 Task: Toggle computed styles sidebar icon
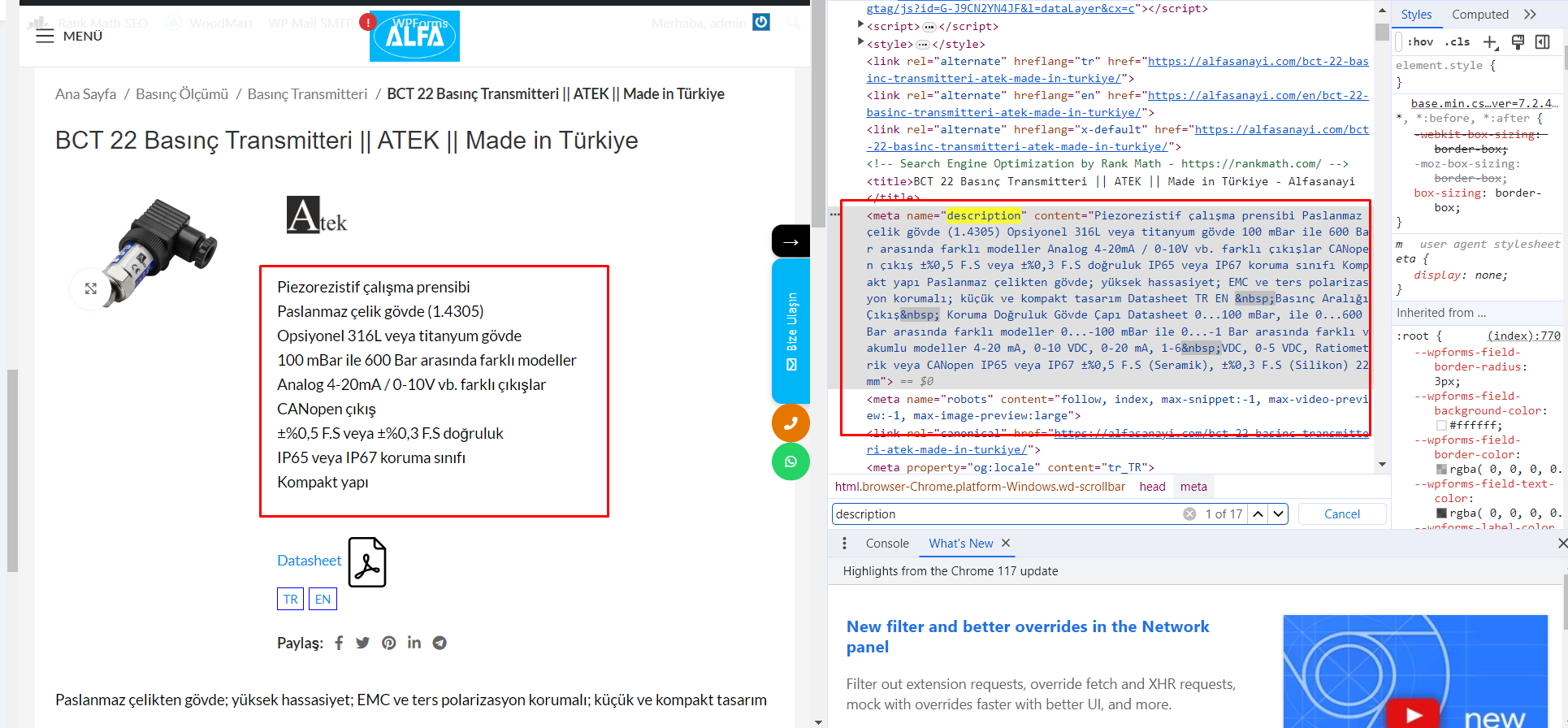[x=1542, y=42]
